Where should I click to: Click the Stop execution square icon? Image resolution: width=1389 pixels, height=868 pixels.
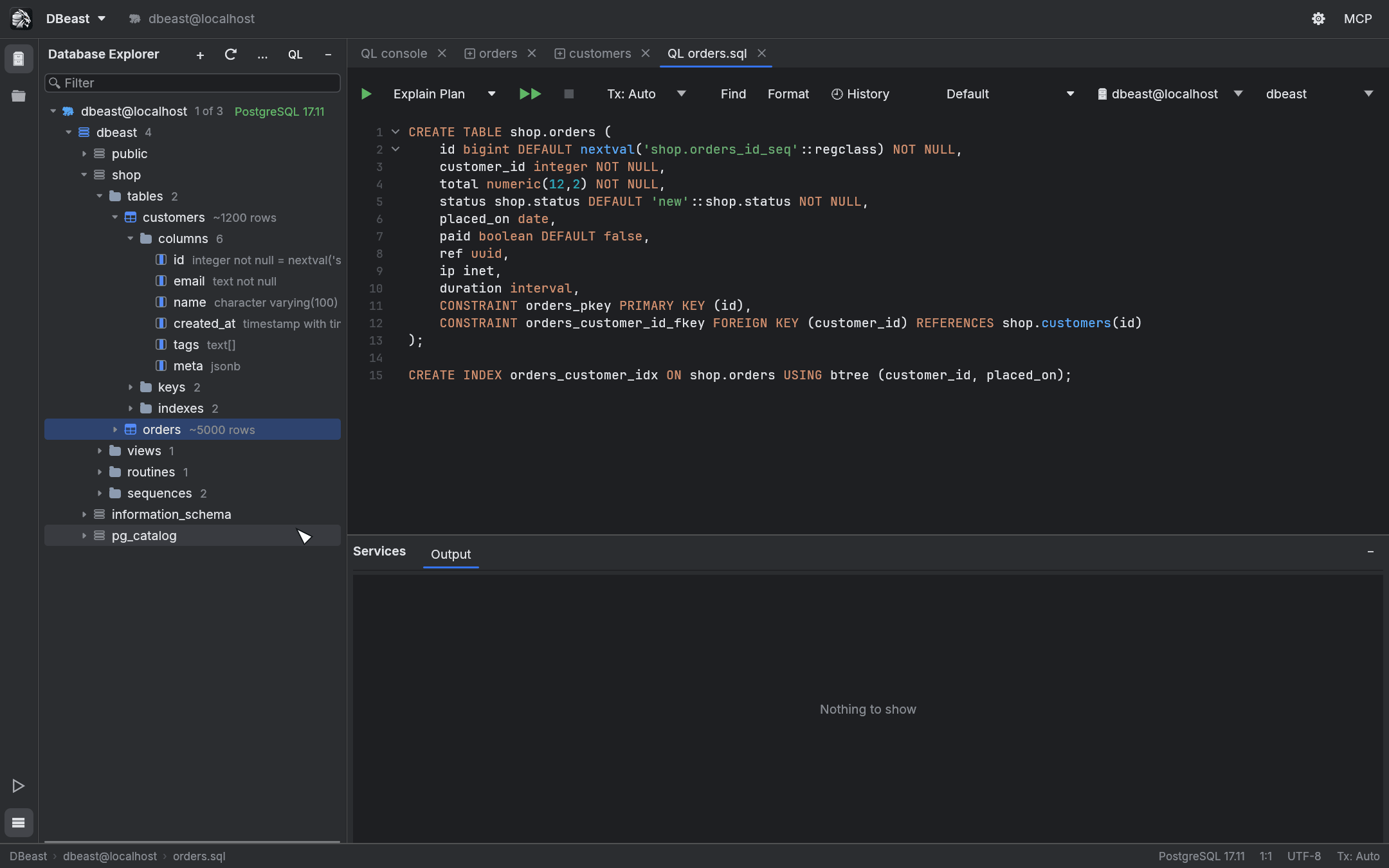pyautogui.click(x=568, y=94)
